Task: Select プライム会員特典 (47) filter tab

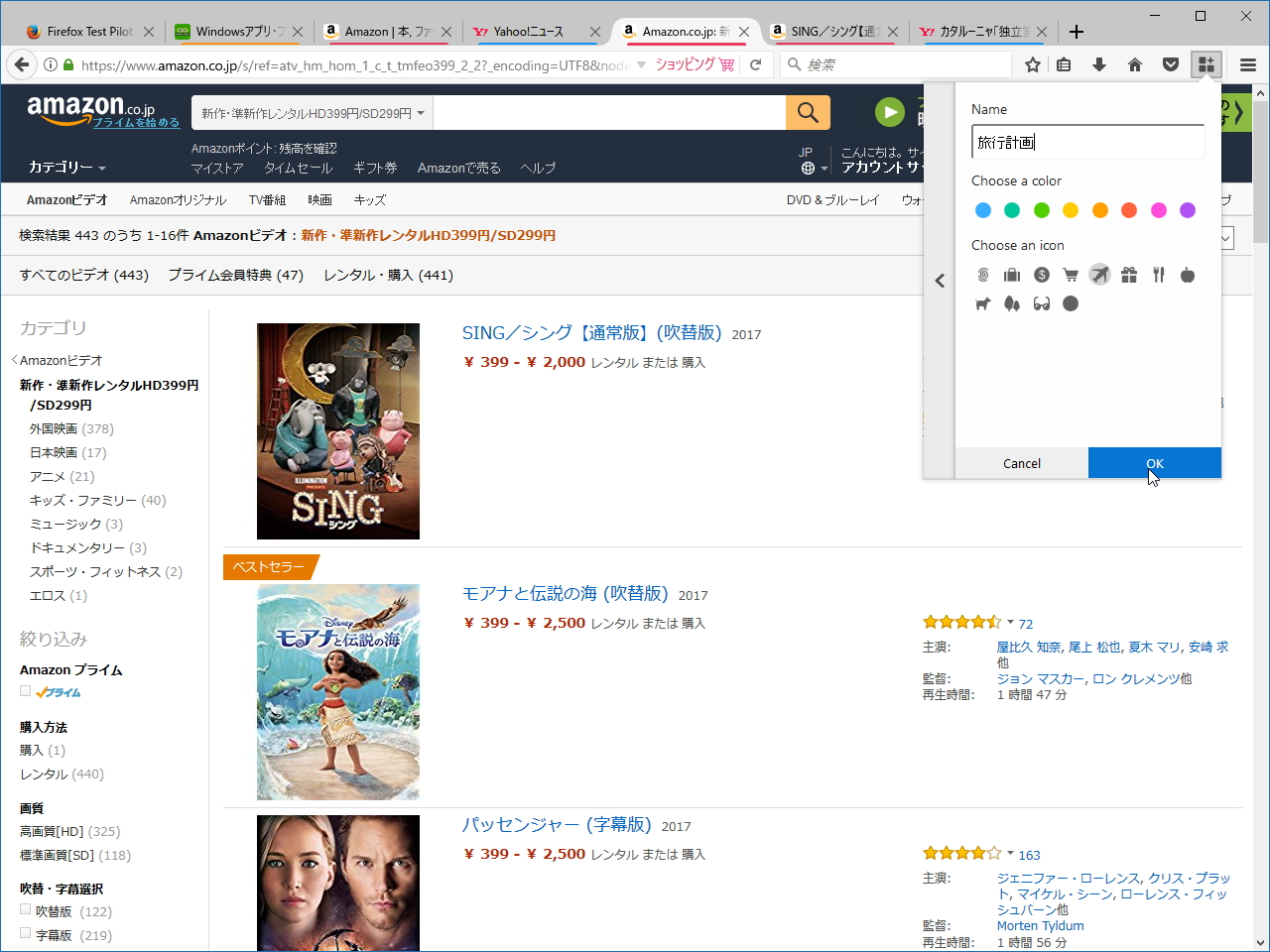Action: coord(235,275)
